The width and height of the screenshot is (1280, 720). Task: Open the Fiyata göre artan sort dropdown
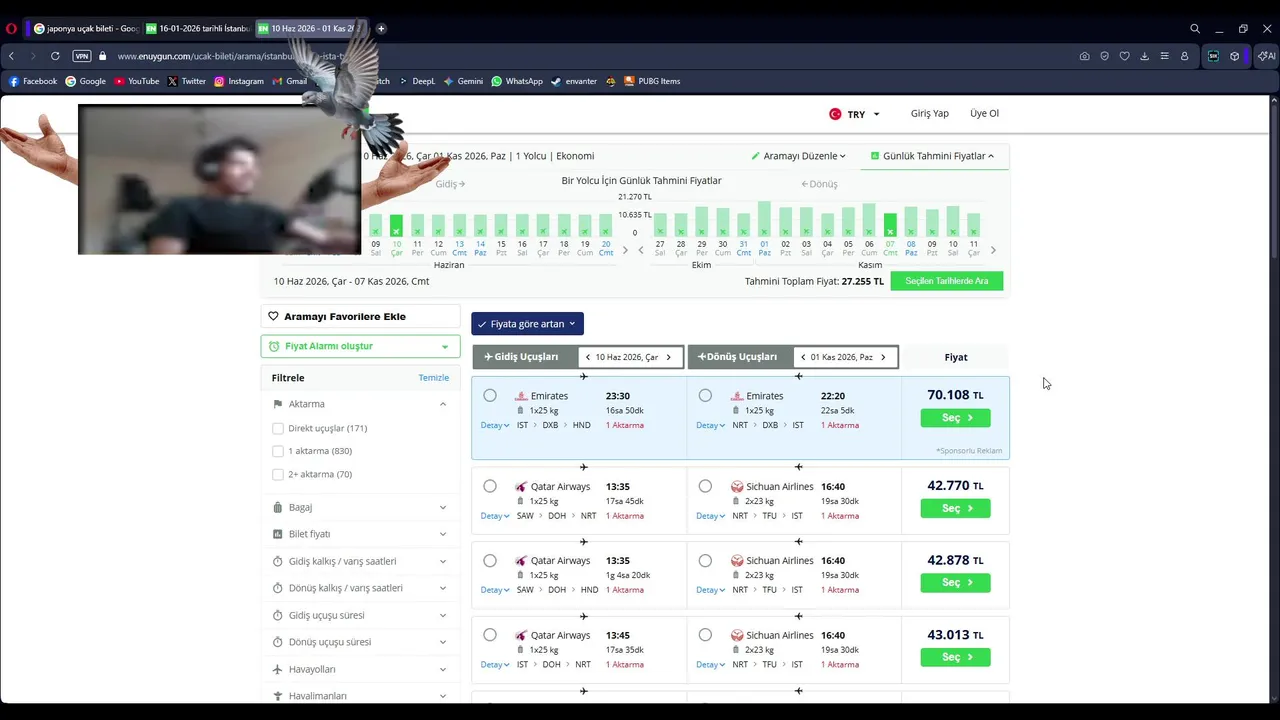(527, 324)
